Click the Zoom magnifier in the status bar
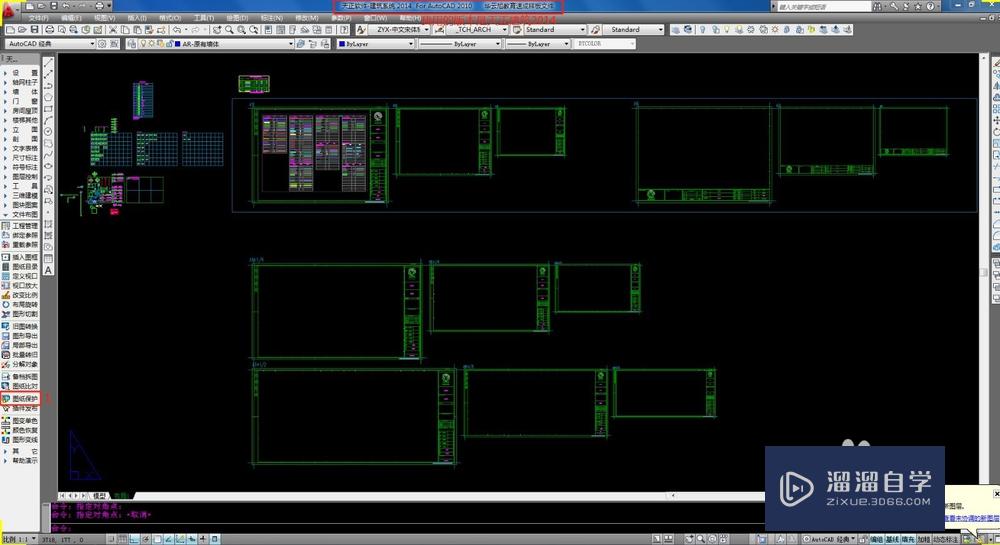The width and height of the screenshot is (1000, 545). click(x=701, y=539)
